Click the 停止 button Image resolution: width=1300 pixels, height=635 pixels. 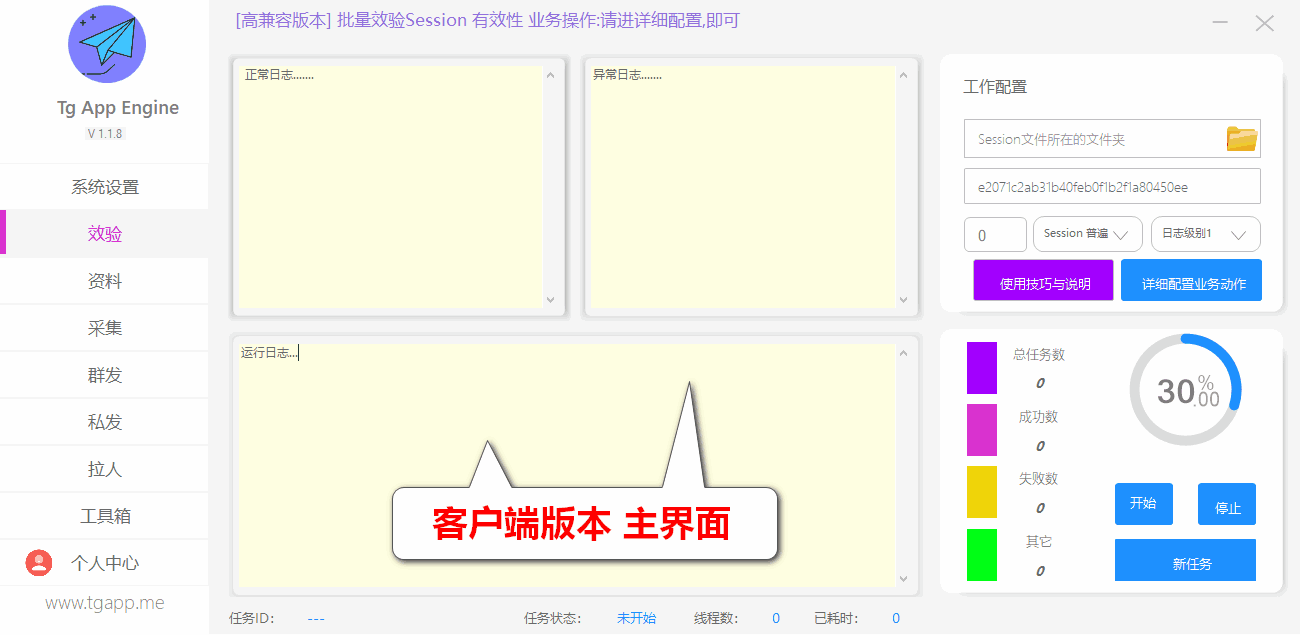pos(1226,505)
